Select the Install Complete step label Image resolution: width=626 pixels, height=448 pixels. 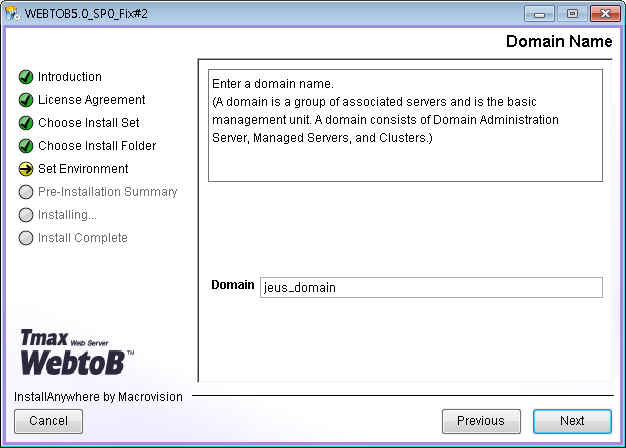point(83,238)
